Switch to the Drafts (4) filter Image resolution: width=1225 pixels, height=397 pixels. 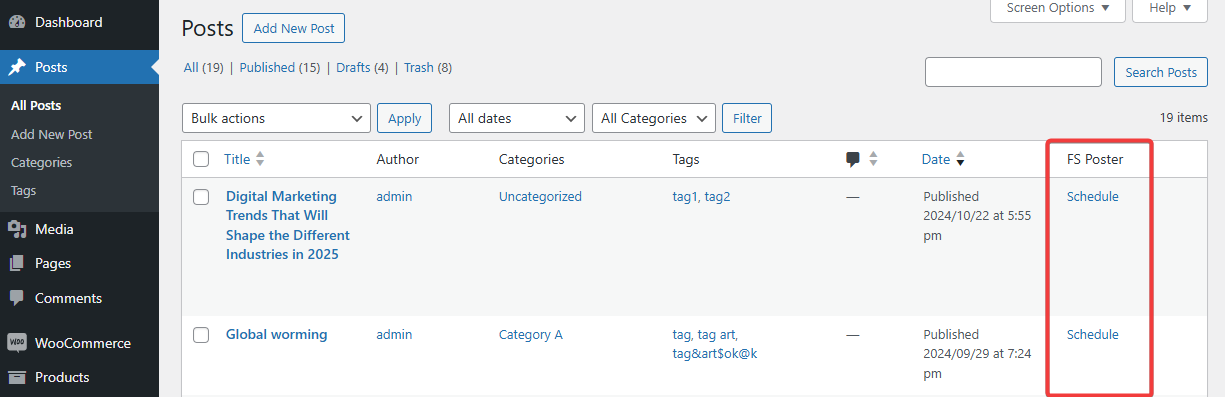[x=362, y=68]
